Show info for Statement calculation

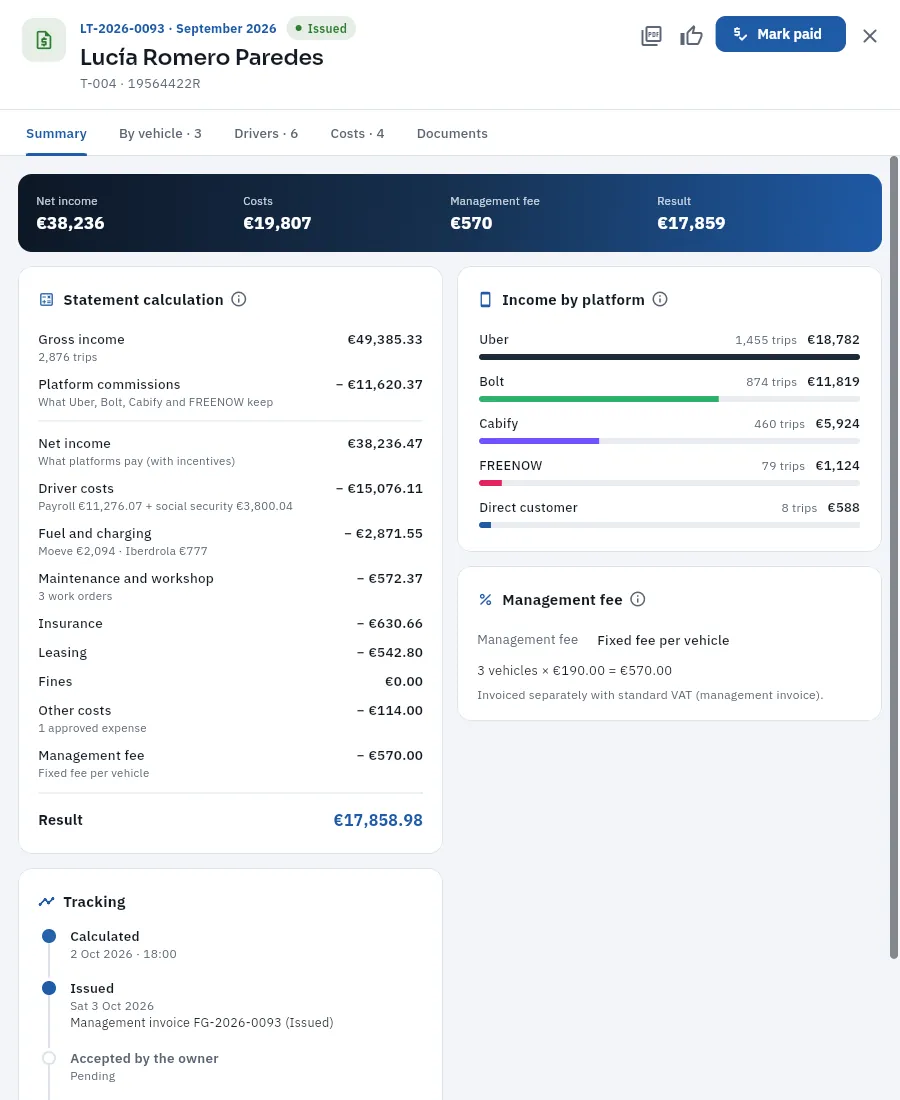click(x=239, y=300)
